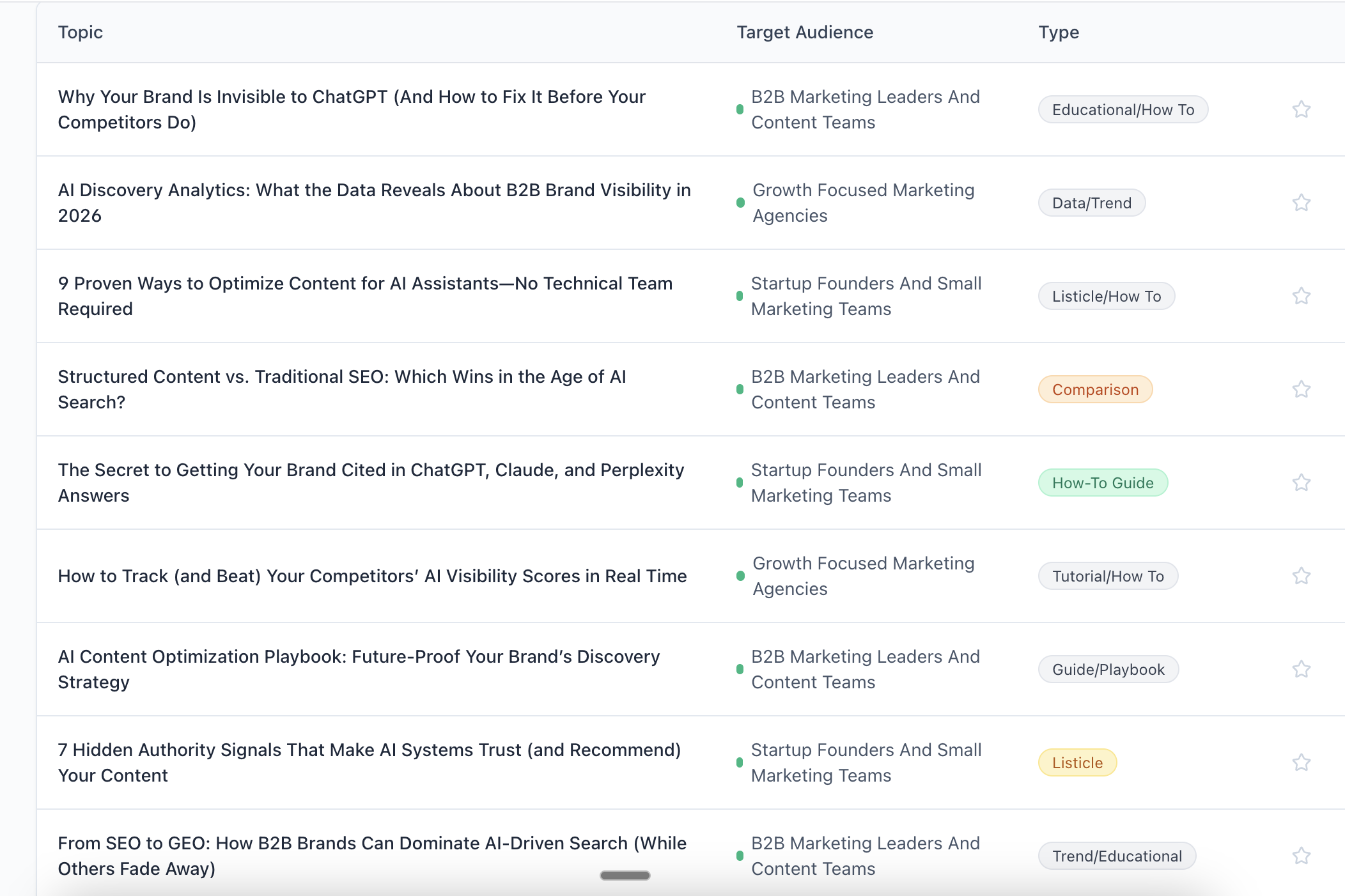Select the Guide/Playbook type label
The width and height of the screenshot is (1345, 896).
[x=1108, y=669]
